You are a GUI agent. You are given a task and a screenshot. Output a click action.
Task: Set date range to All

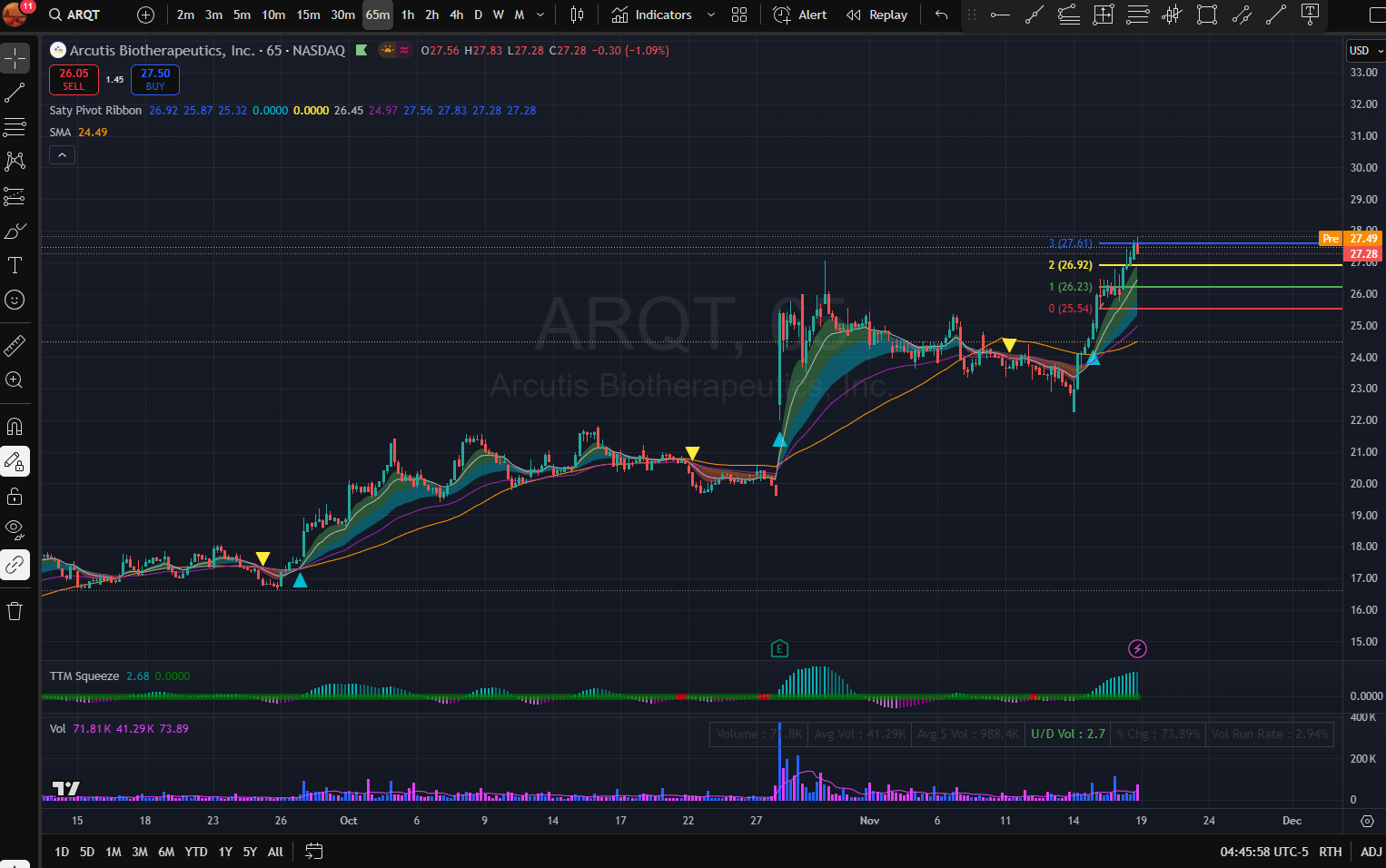pos(275,852)
